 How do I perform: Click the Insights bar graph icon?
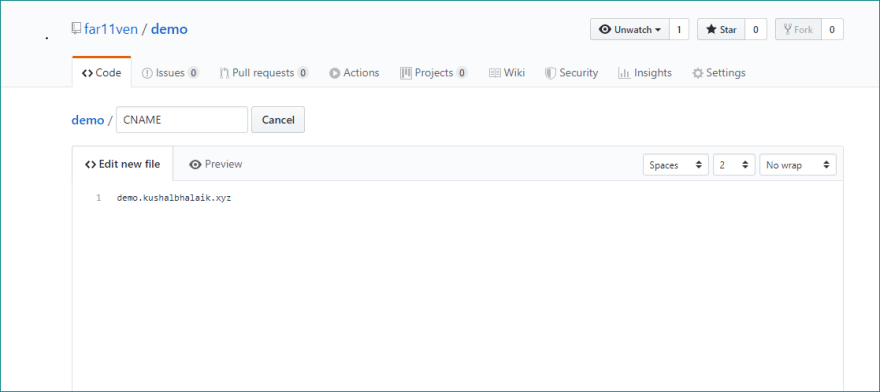624,73
